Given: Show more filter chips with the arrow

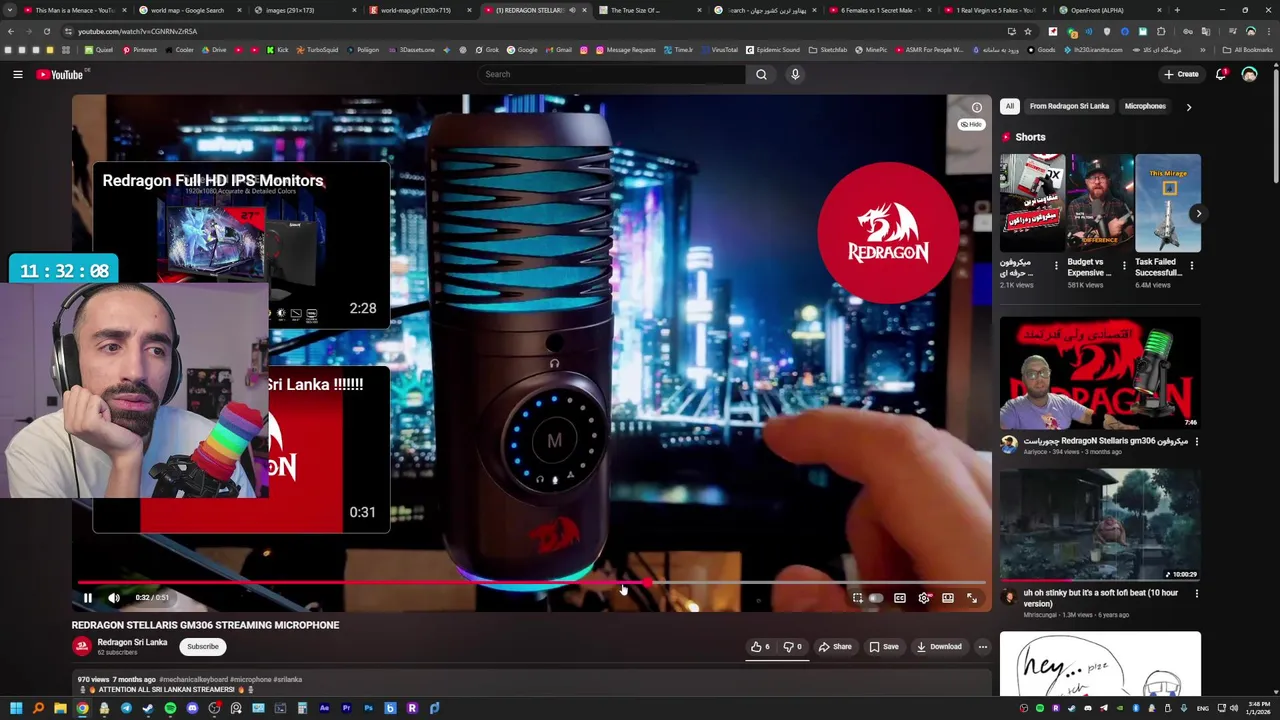Looking at the screenshot, I should pyautogui.click(x=1188, y=106).
